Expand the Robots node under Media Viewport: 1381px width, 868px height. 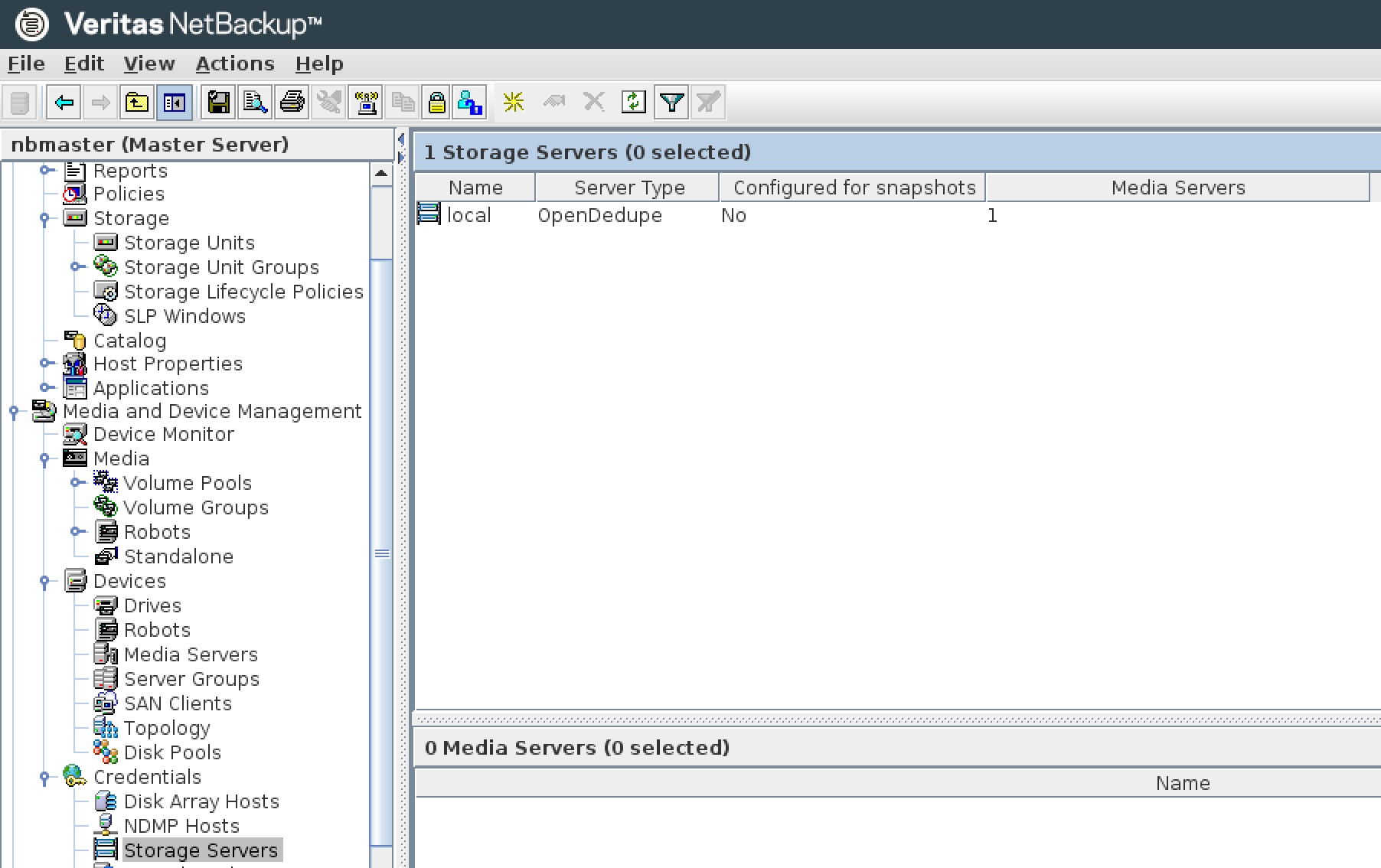(x=77, y=531)
